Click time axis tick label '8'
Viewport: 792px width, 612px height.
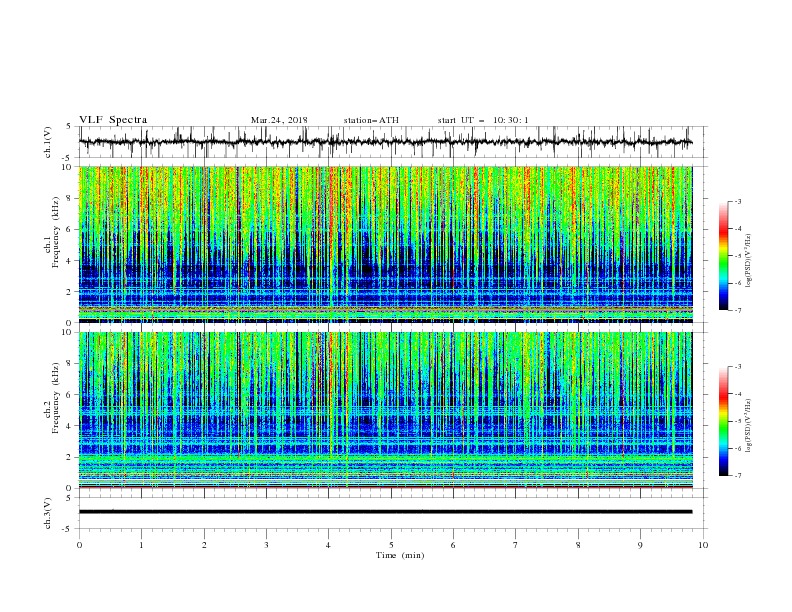(x=578, y=545)
